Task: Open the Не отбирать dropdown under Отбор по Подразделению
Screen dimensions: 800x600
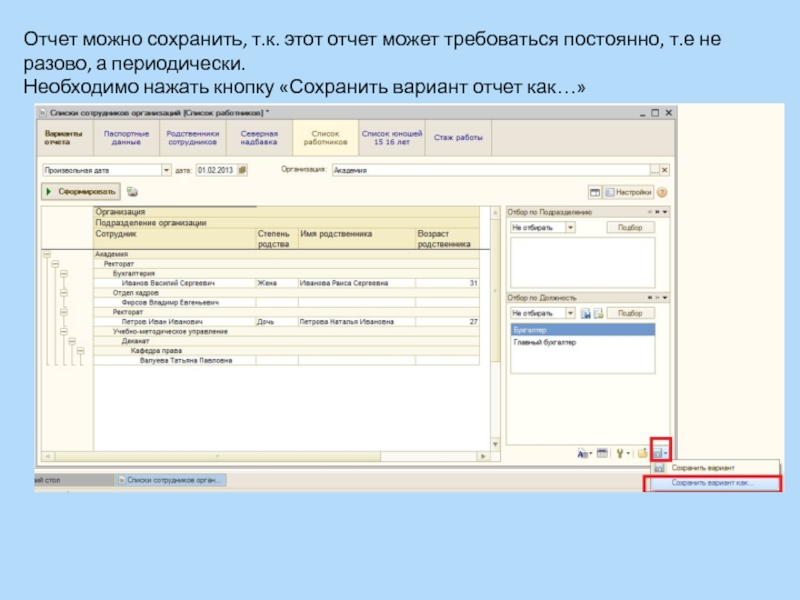Action: [x=570, y=228]
